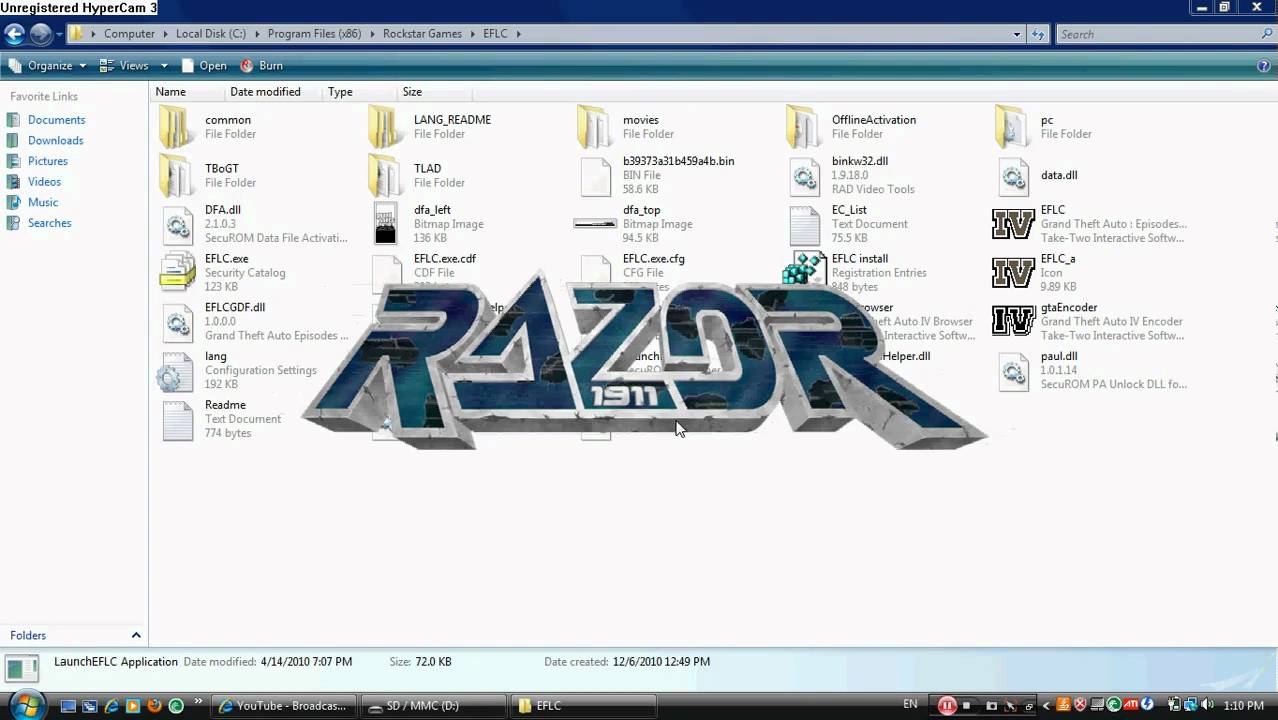1278x720 pixels.
Task: Select the binkw32.dll file
Action: 850,176
